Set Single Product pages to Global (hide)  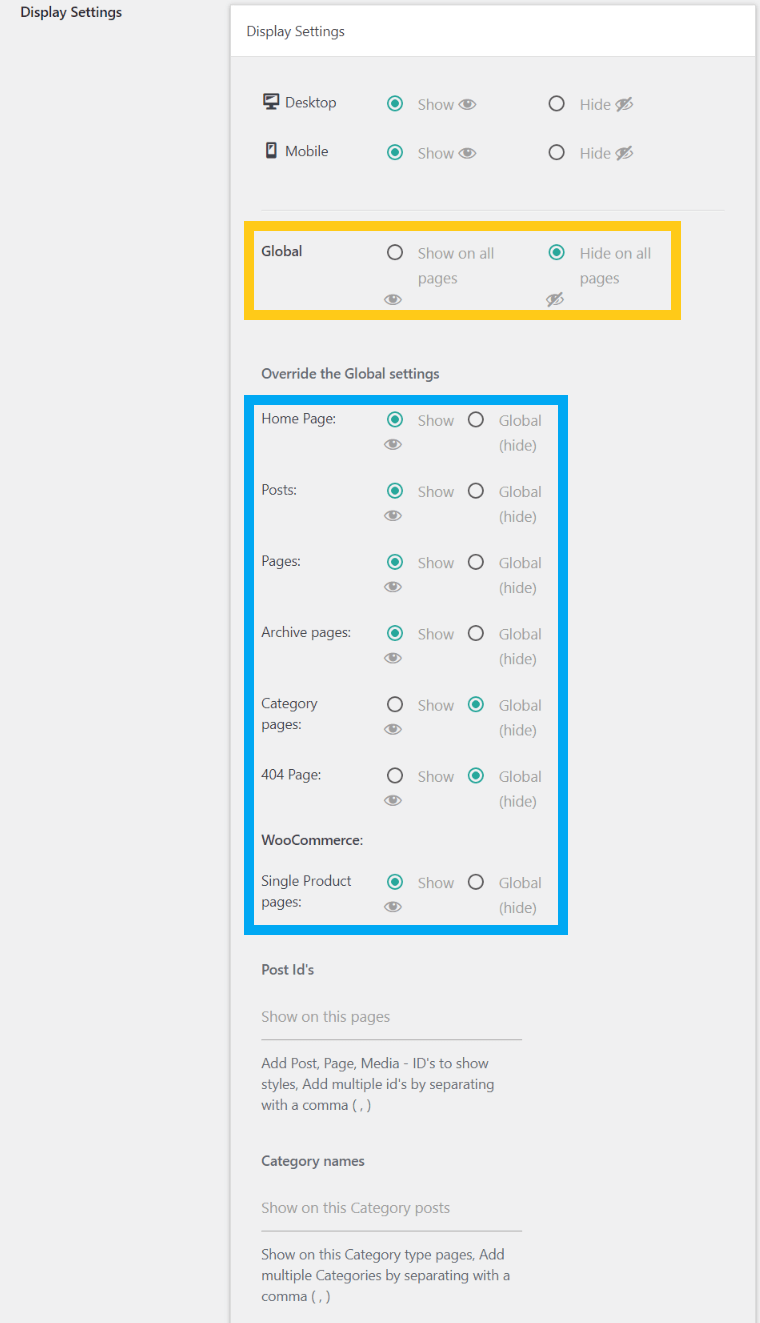coord(476,882)
